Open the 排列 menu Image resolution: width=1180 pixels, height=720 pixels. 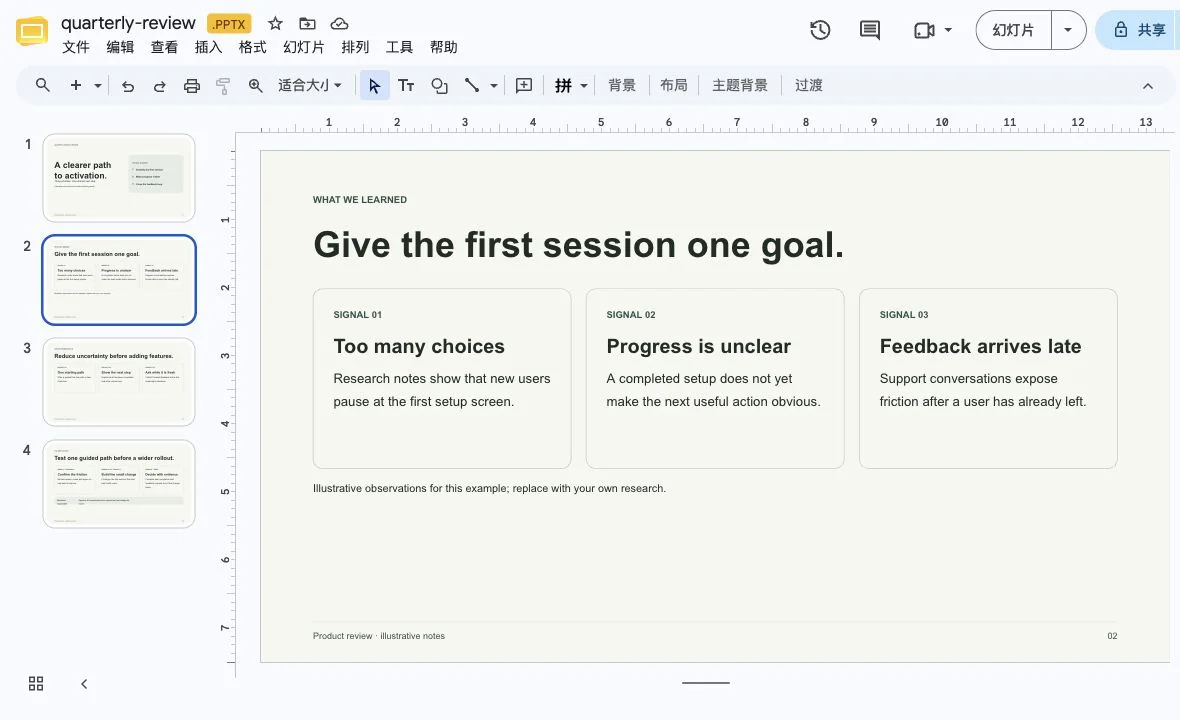[x=355, y=47]
